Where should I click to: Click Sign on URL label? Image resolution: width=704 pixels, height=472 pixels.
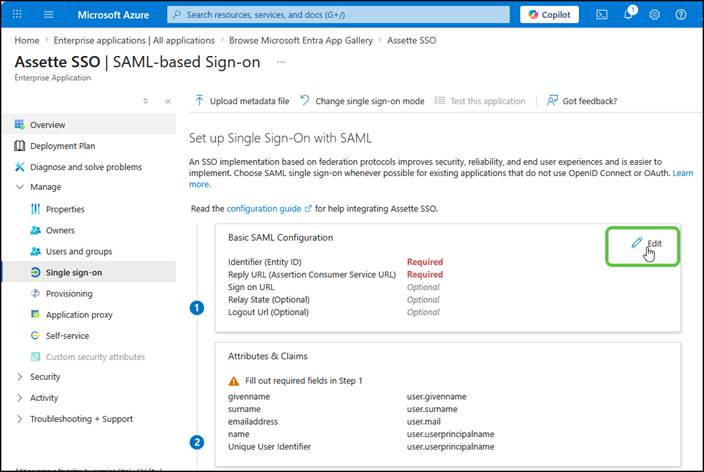pyautogui.click(x=251, y=287)
